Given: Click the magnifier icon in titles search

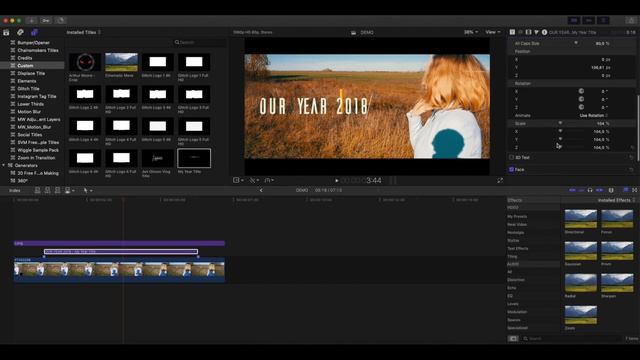Looking at the screenshot, I should coord(177,42).
